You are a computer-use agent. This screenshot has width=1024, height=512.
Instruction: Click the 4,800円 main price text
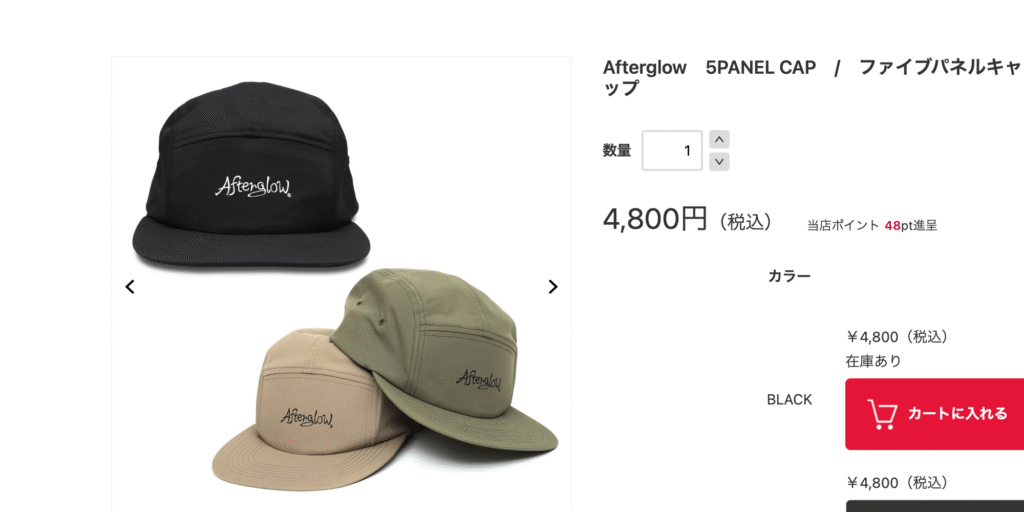point(655,219)
